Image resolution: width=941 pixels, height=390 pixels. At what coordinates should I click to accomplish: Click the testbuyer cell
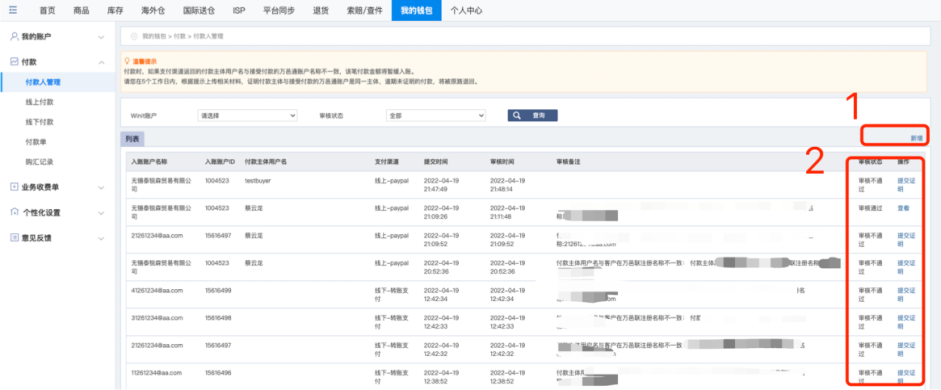(257, 180)
